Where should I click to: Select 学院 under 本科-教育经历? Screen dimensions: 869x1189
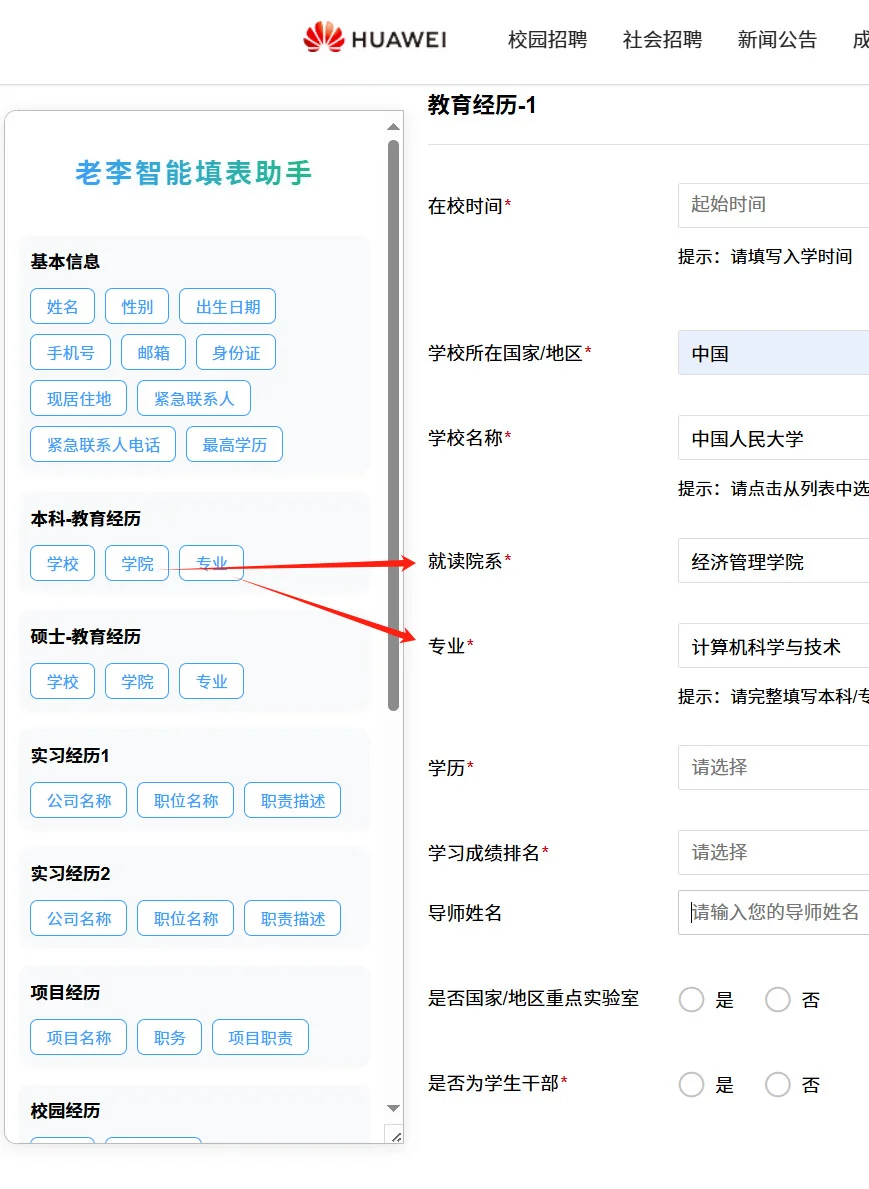point(136,563)
